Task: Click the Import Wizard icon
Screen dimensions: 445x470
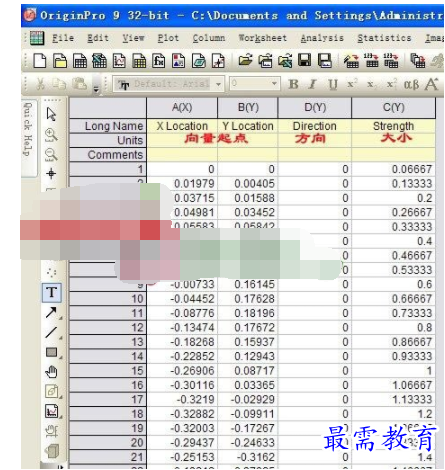Action: (x=351, y=61)
